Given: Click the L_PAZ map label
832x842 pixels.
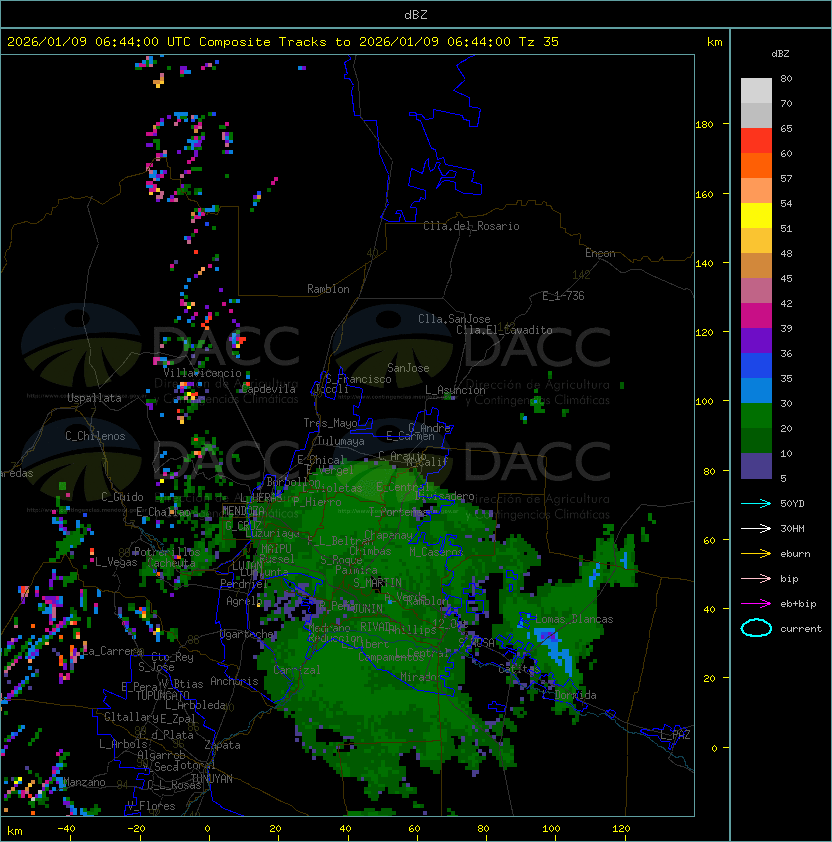Looking at the screenshot, I should point(675,735).
